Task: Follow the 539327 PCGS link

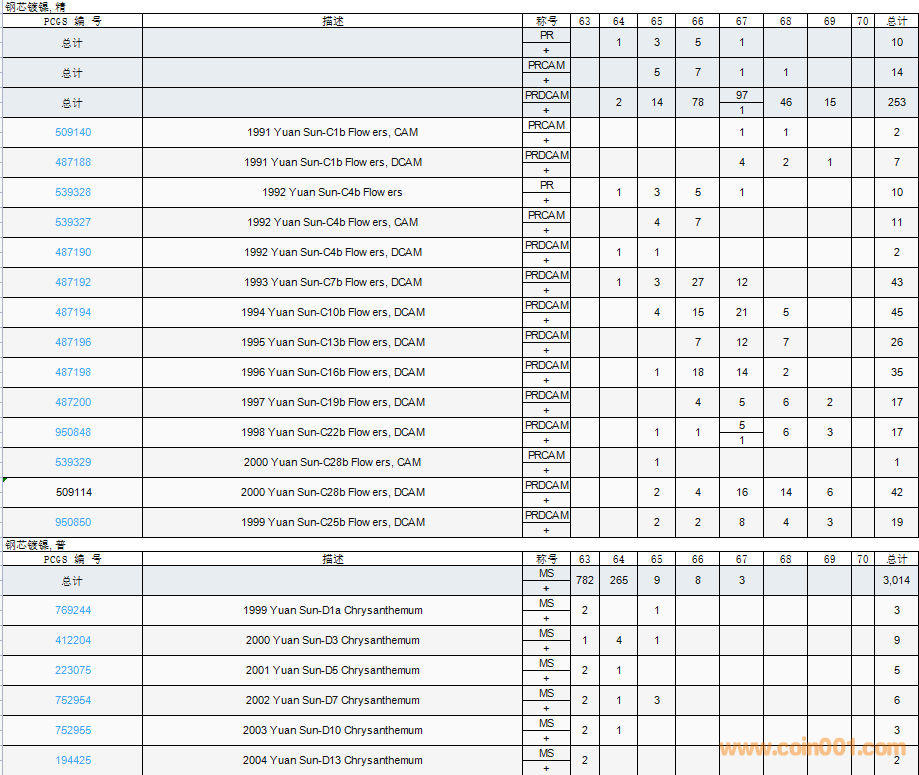Action: tap(72, 222)
